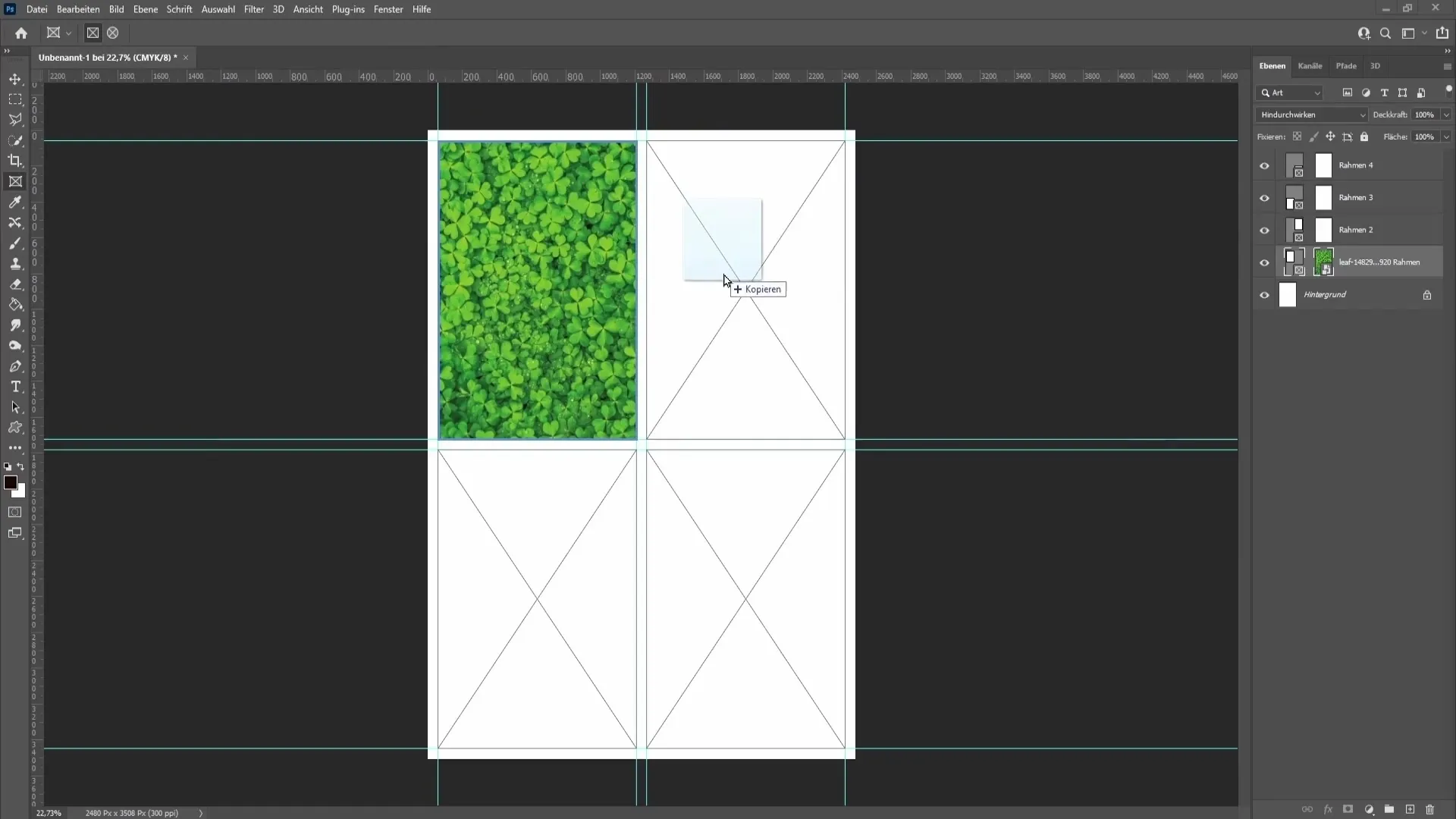Select the Rectangular Marquee tool
Viewport: 1456px width, 819px height.
pos(15,99)
